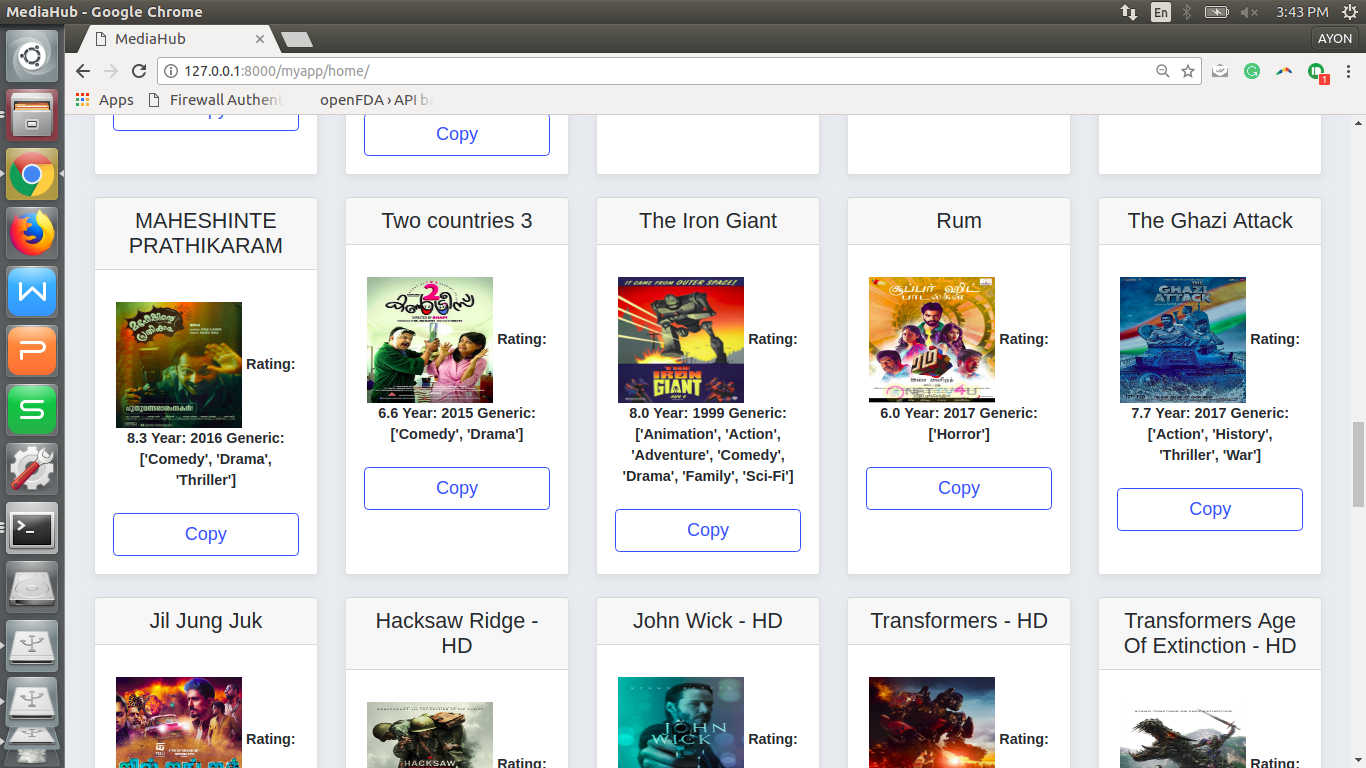Click the 'Hacksaw Ridge - HD' heading
This screenshot has width=1366, height=768.
tap(457, 633)
